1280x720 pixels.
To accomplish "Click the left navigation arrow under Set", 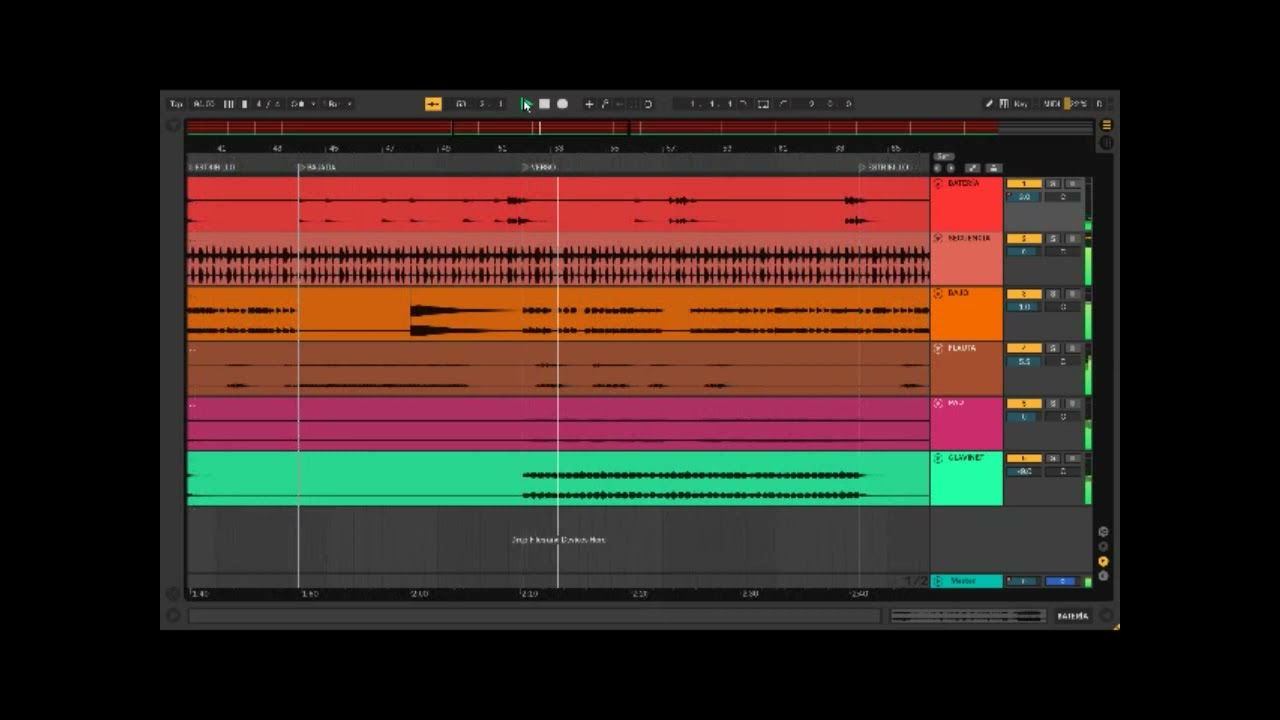I will [938, 168].
